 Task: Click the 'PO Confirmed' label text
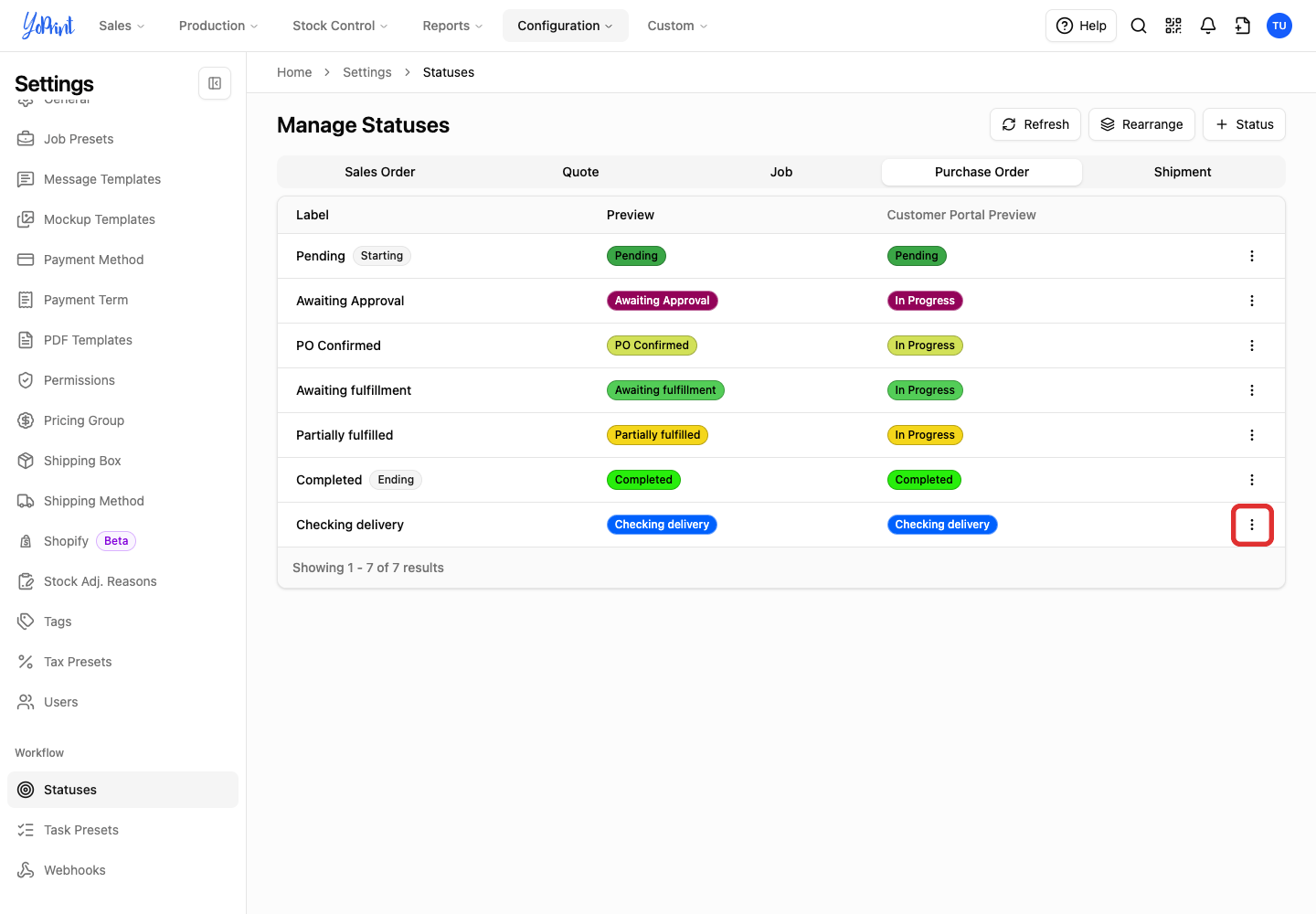(x=338, y=345)
